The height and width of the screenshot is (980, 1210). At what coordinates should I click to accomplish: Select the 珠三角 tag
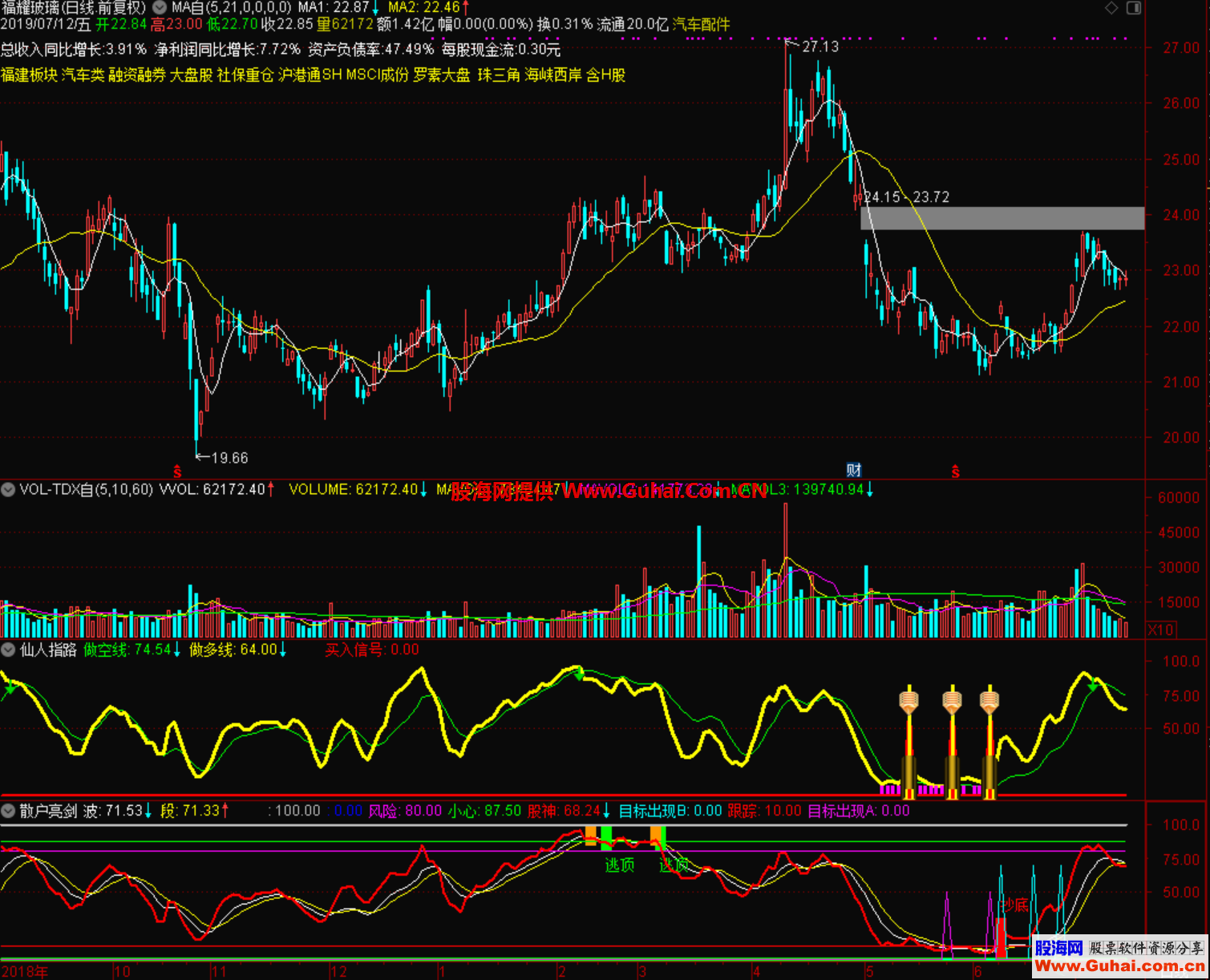499,75
